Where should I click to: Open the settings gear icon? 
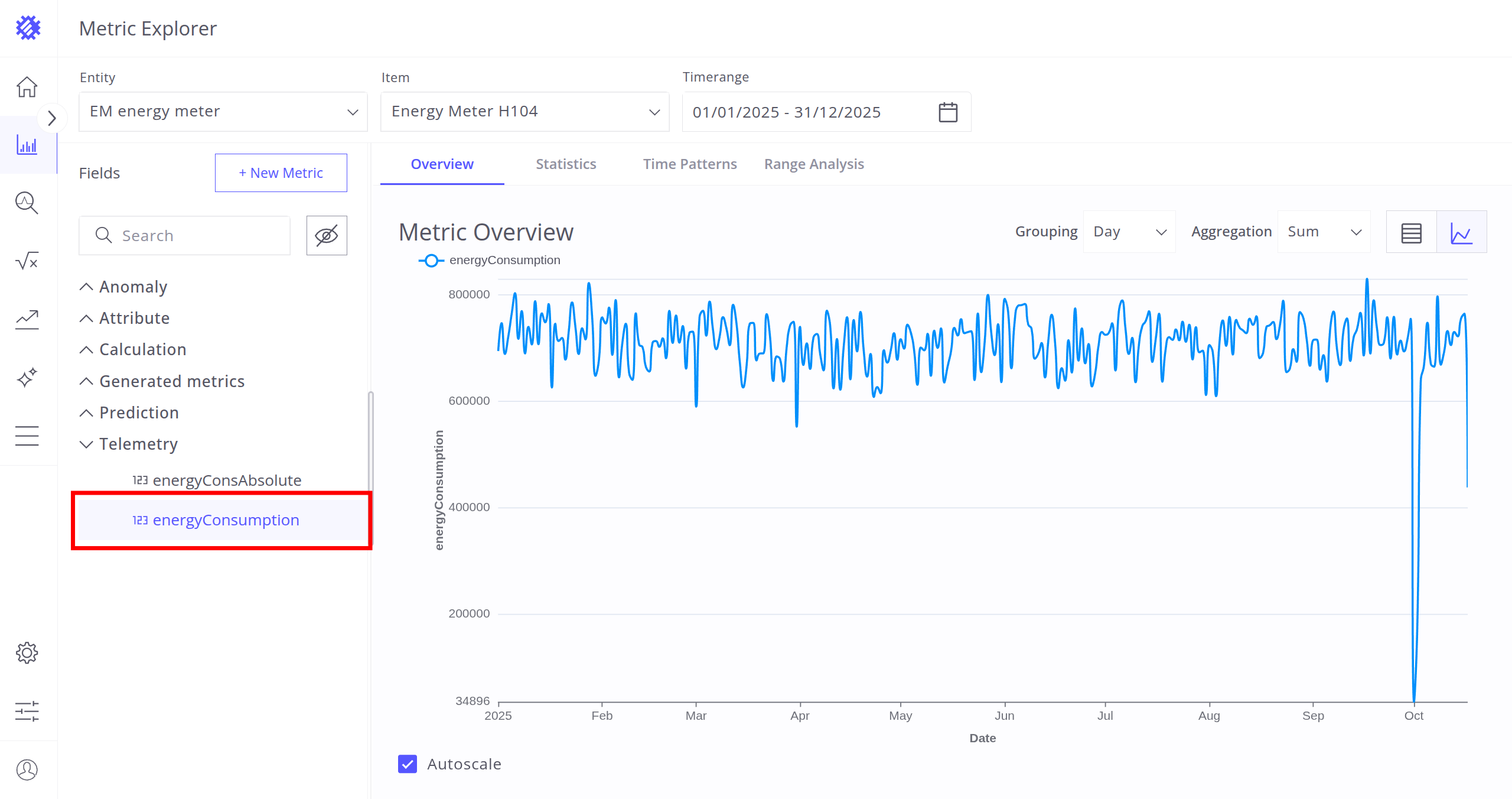pyautogui.click(x=27, y=653)
